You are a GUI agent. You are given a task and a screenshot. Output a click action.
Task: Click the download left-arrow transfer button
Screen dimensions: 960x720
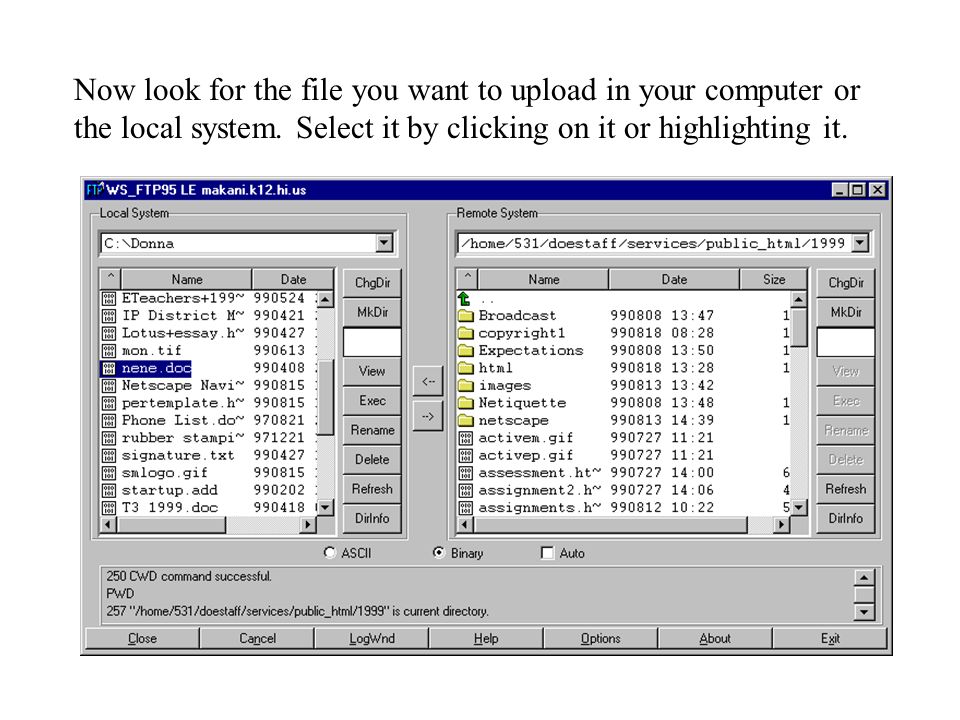coord(427,381)
